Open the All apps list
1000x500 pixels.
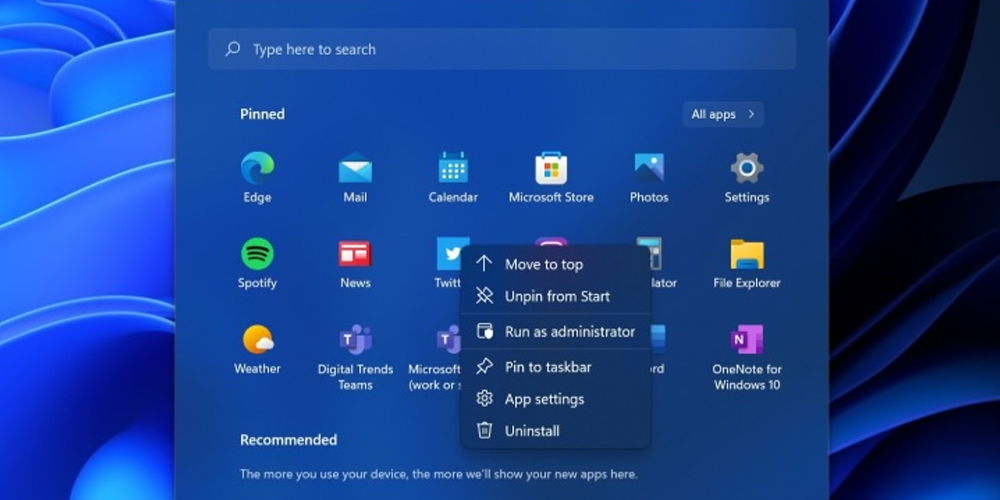click(x=723, y=114)
